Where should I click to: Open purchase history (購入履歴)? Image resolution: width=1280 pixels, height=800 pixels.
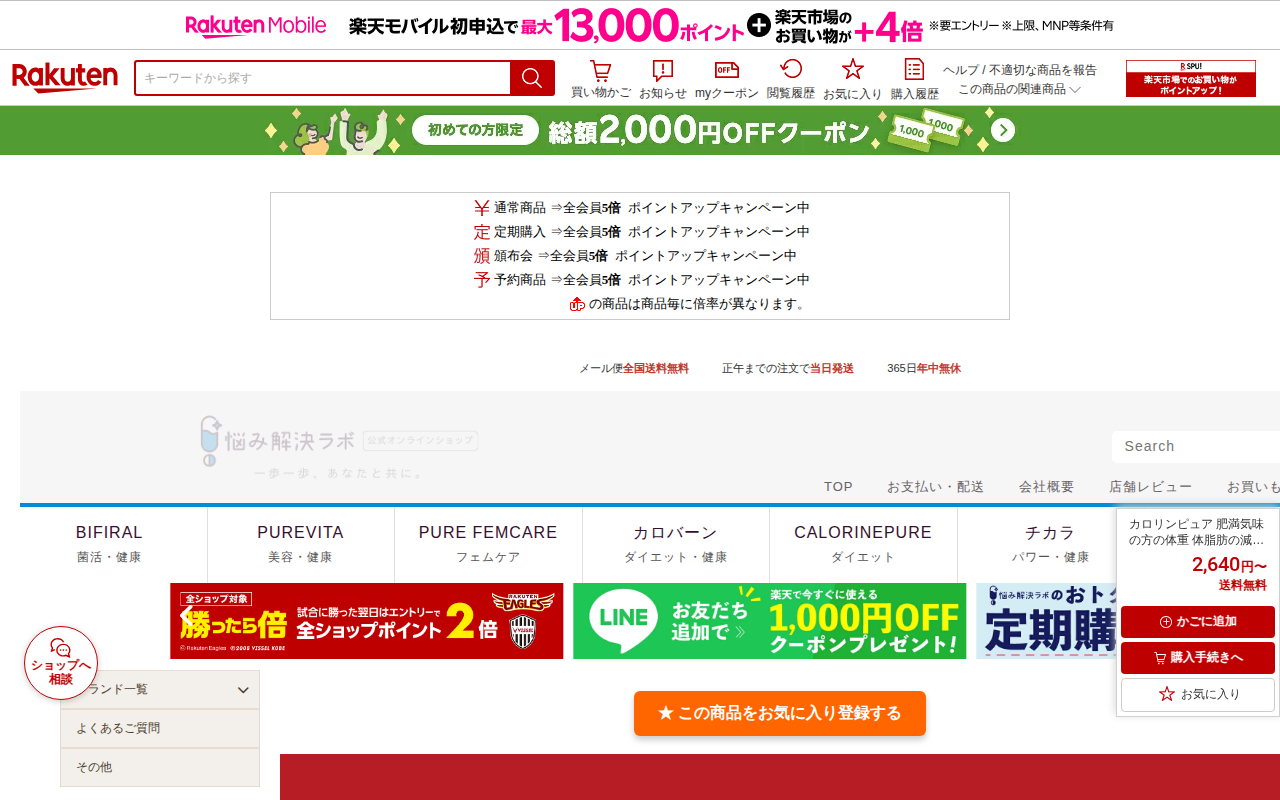tap(914, 79)
